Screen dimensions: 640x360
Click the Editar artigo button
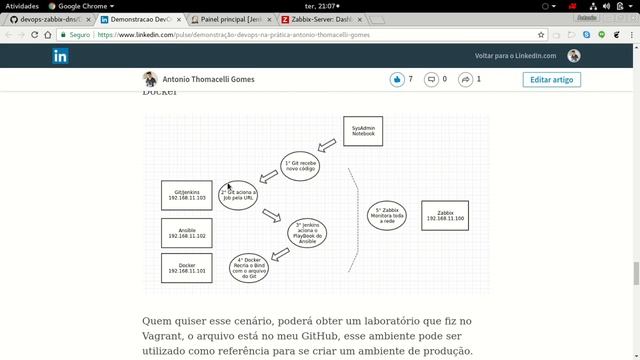click(551, 80)
